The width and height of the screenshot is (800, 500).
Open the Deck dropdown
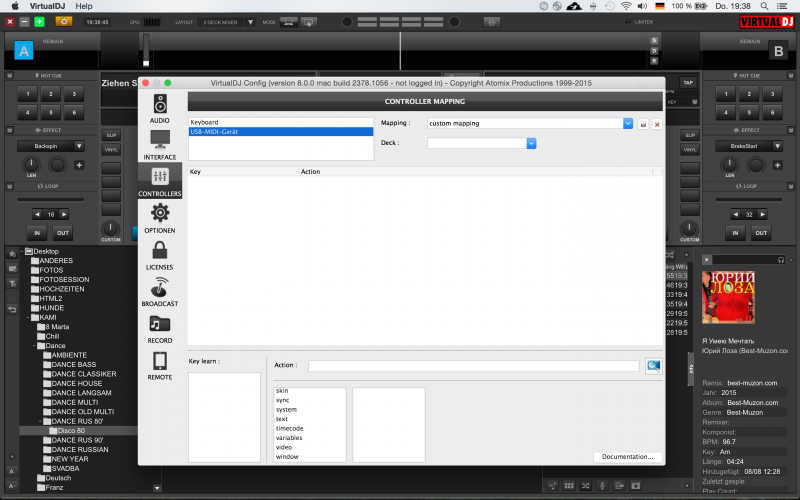pos(531,143)
